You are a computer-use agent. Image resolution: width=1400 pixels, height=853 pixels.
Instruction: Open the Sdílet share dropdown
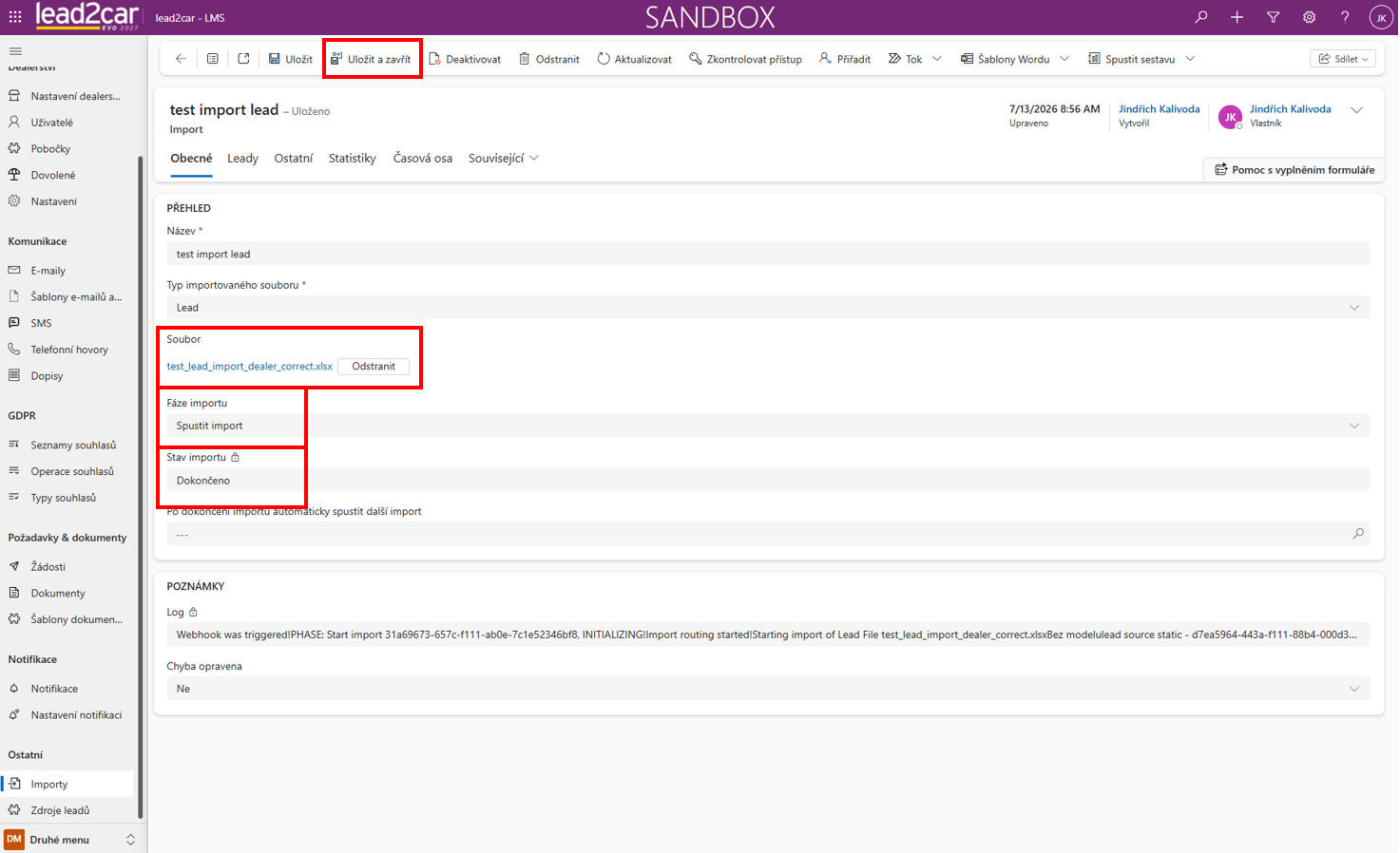click(x=1343, y=59)
